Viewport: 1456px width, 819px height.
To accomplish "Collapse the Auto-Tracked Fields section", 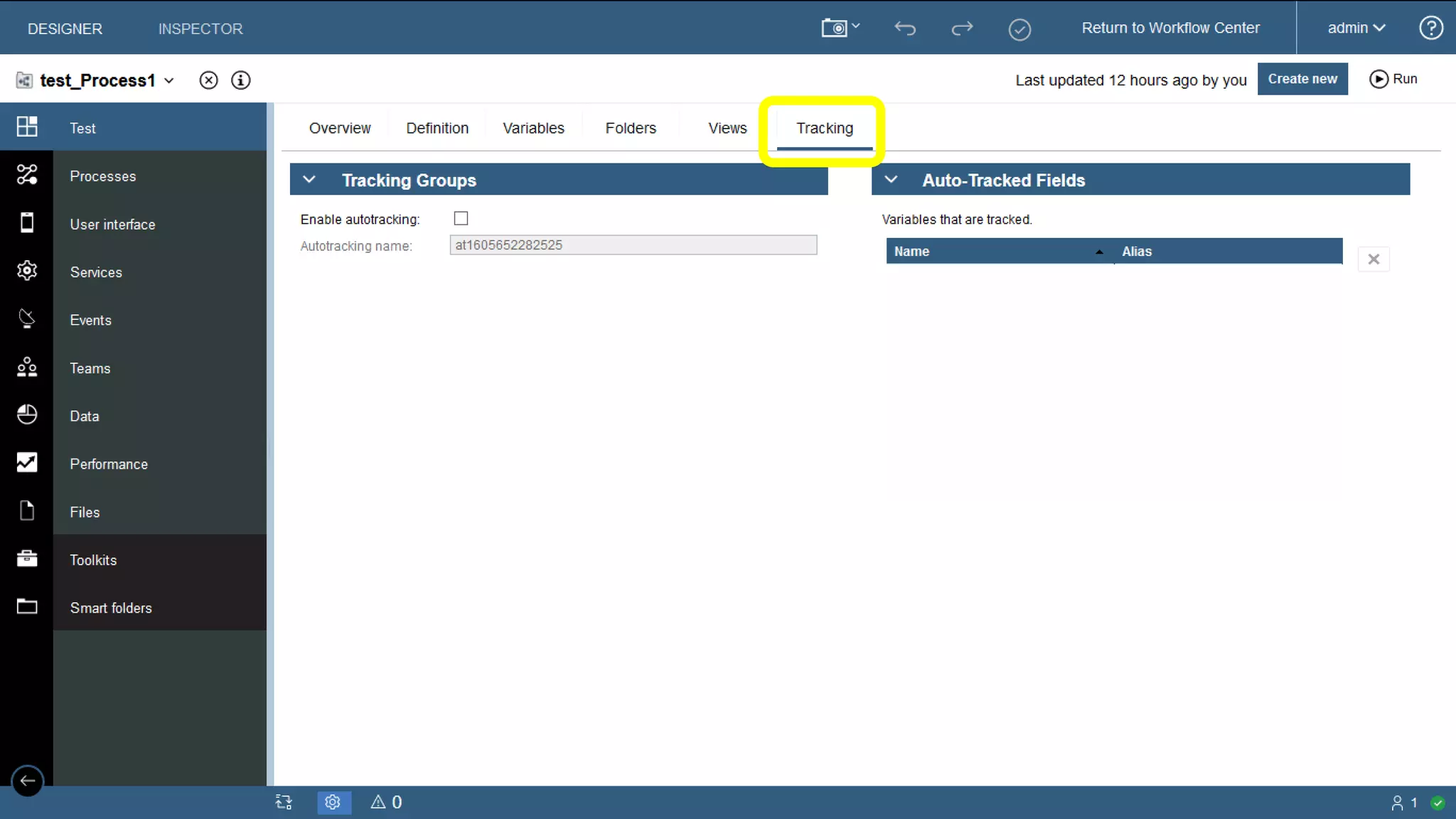I will coord(891,180).
